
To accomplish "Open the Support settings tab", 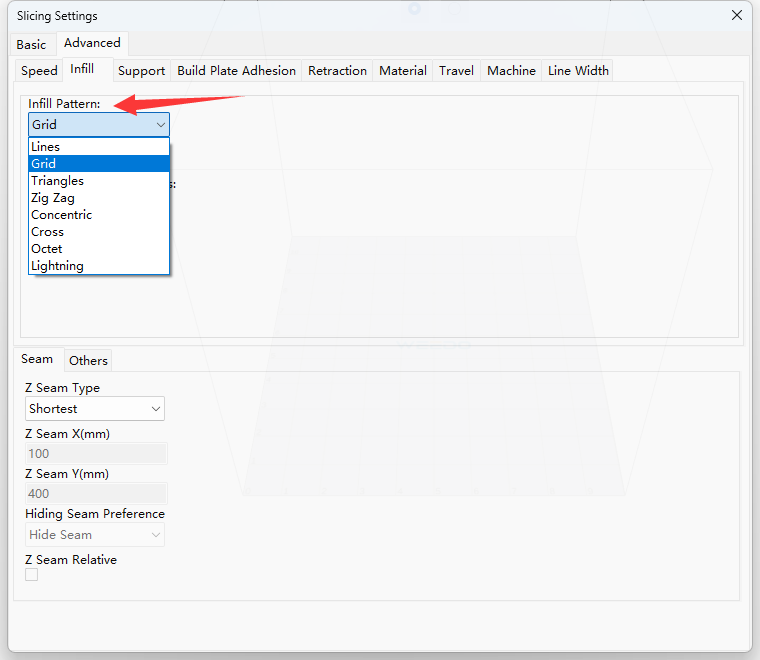I will 141,70.
